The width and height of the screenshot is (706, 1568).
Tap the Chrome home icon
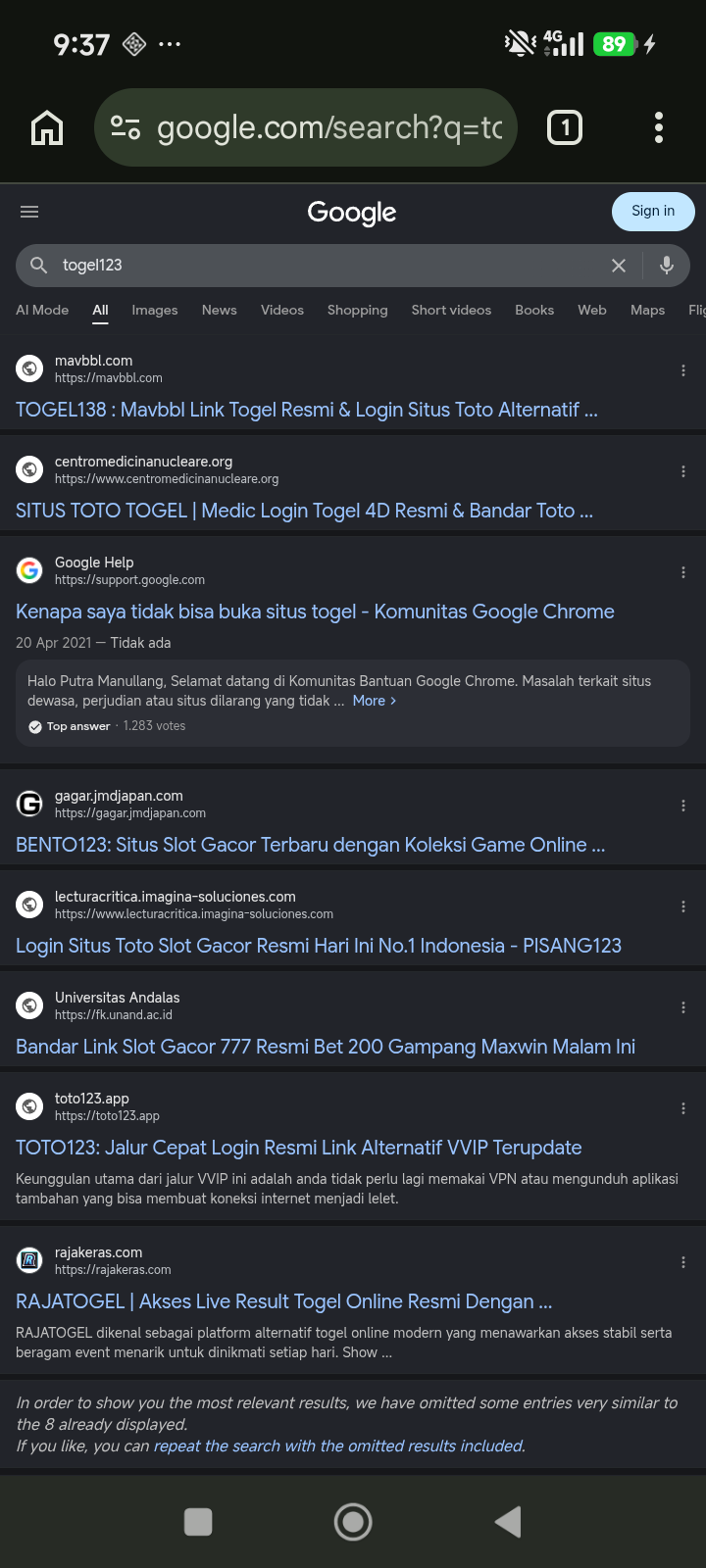click(47, 127)
